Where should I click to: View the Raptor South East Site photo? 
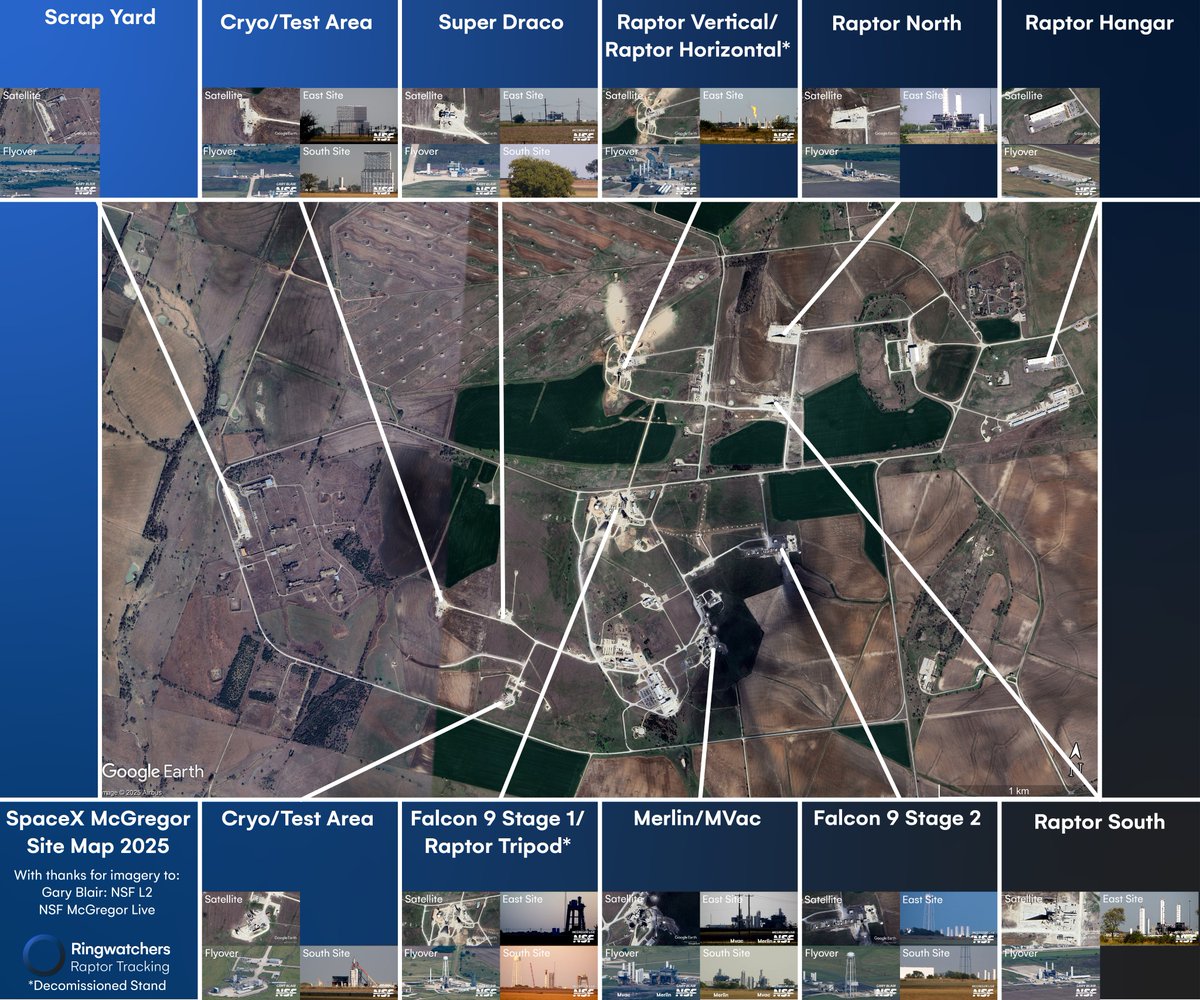tap(1148, 919)
